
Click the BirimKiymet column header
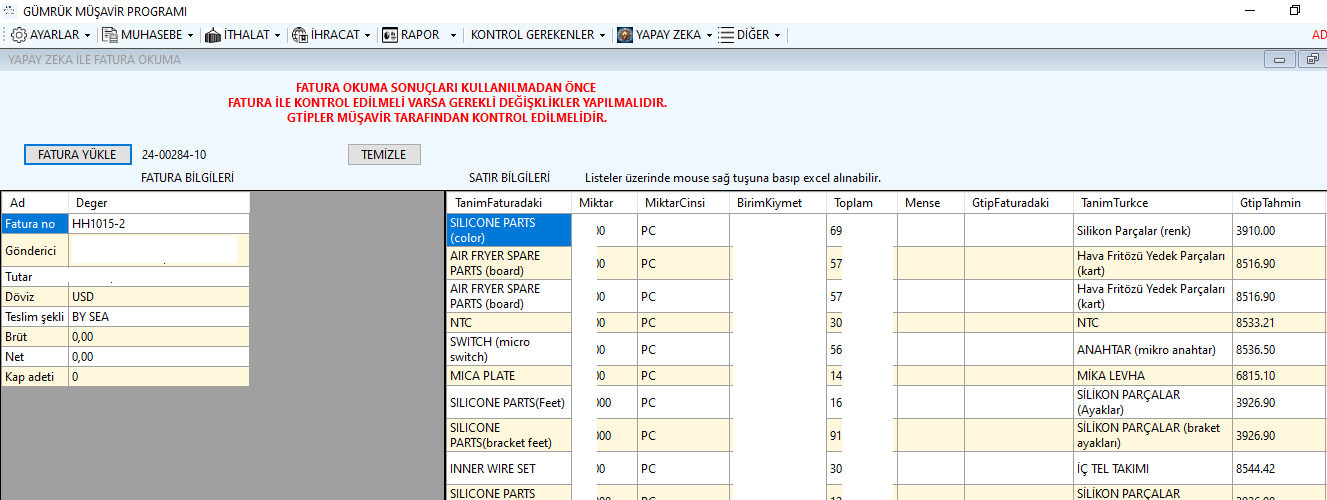(x=777, y=203)
